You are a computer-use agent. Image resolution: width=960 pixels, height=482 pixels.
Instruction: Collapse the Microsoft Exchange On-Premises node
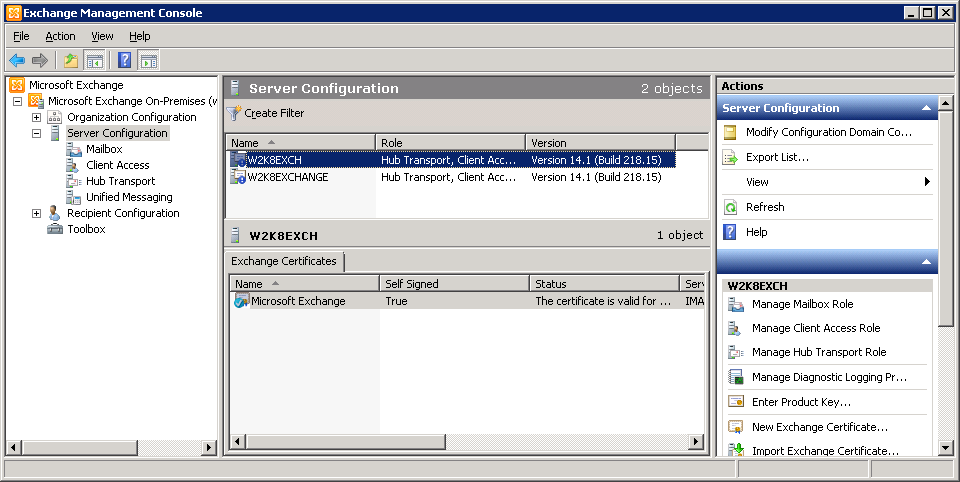(x=17, y=101)
